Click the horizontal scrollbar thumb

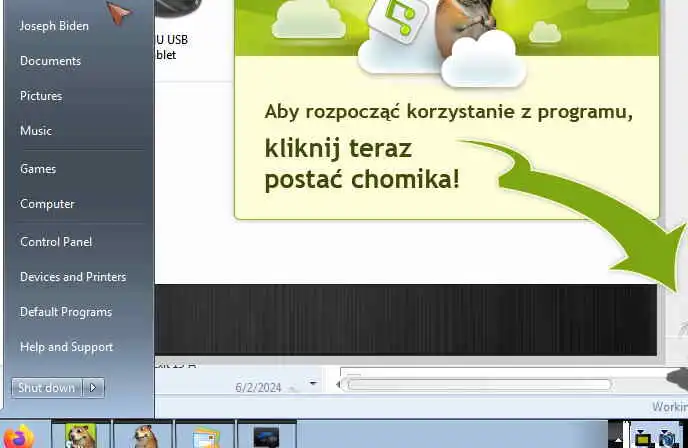479,385
